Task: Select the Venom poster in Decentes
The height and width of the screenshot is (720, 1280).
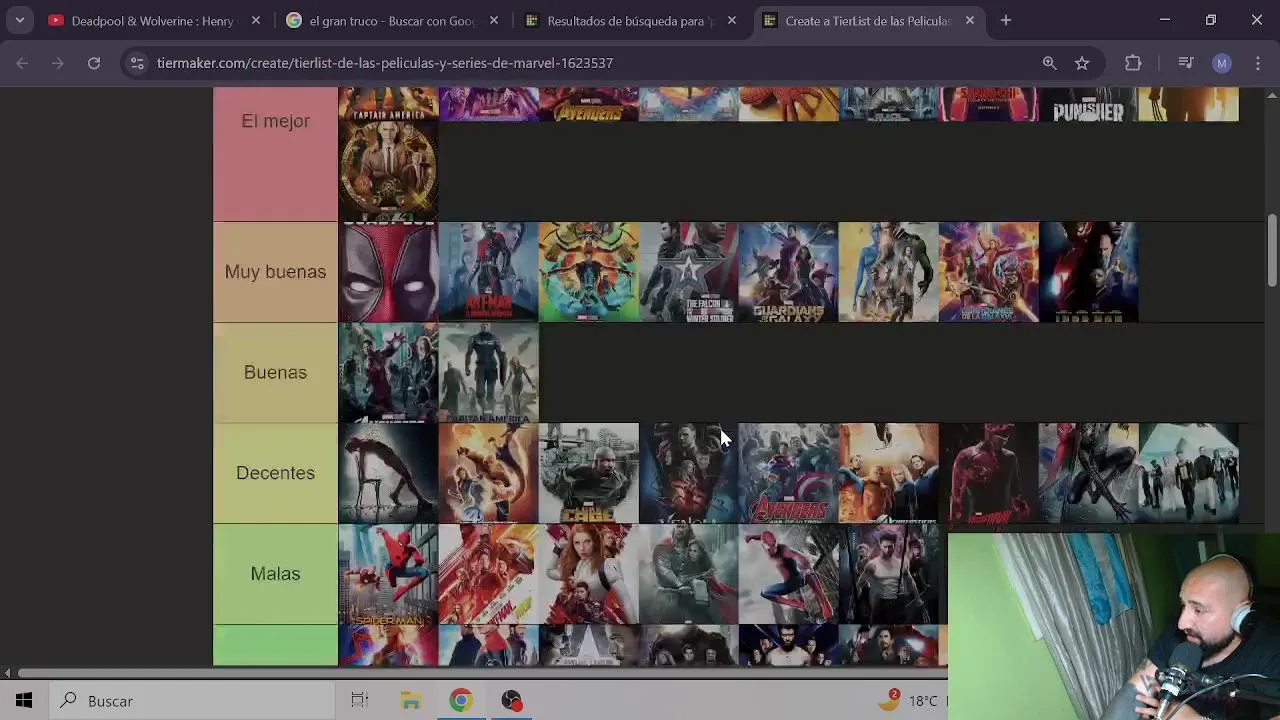Action: click(688, 473)
